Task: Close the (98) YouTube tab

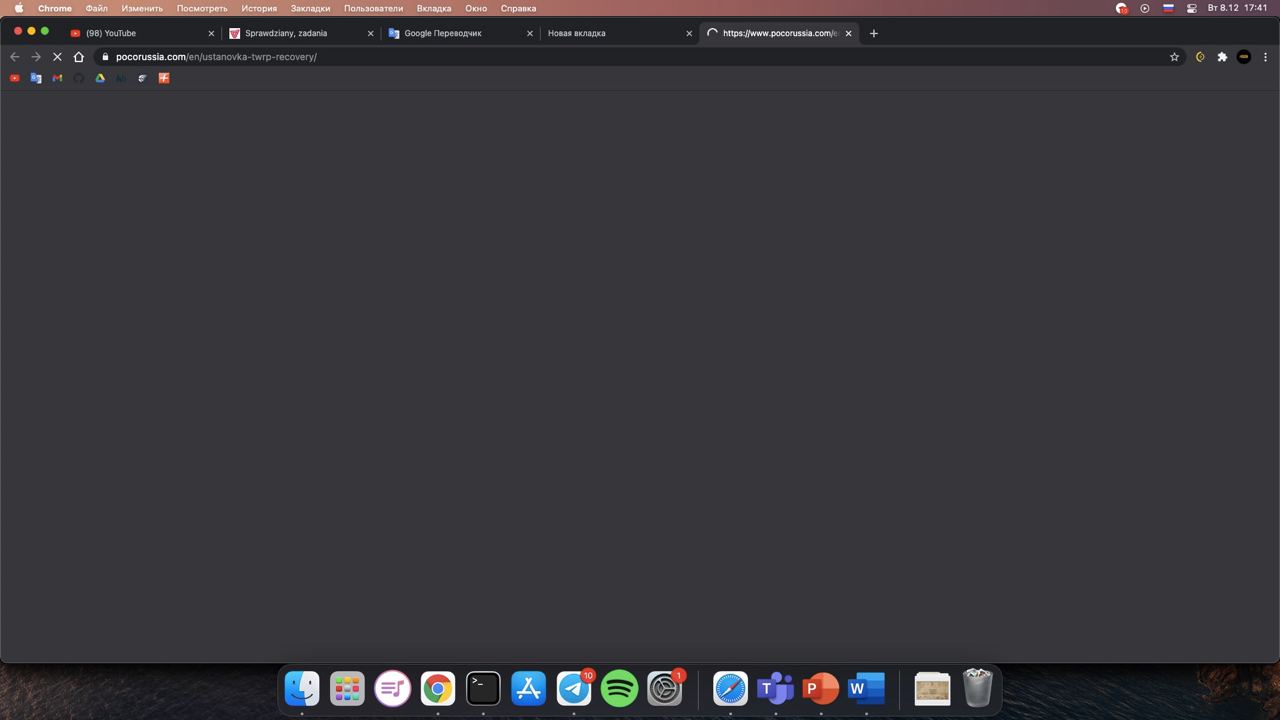Action: click(211, 33)
